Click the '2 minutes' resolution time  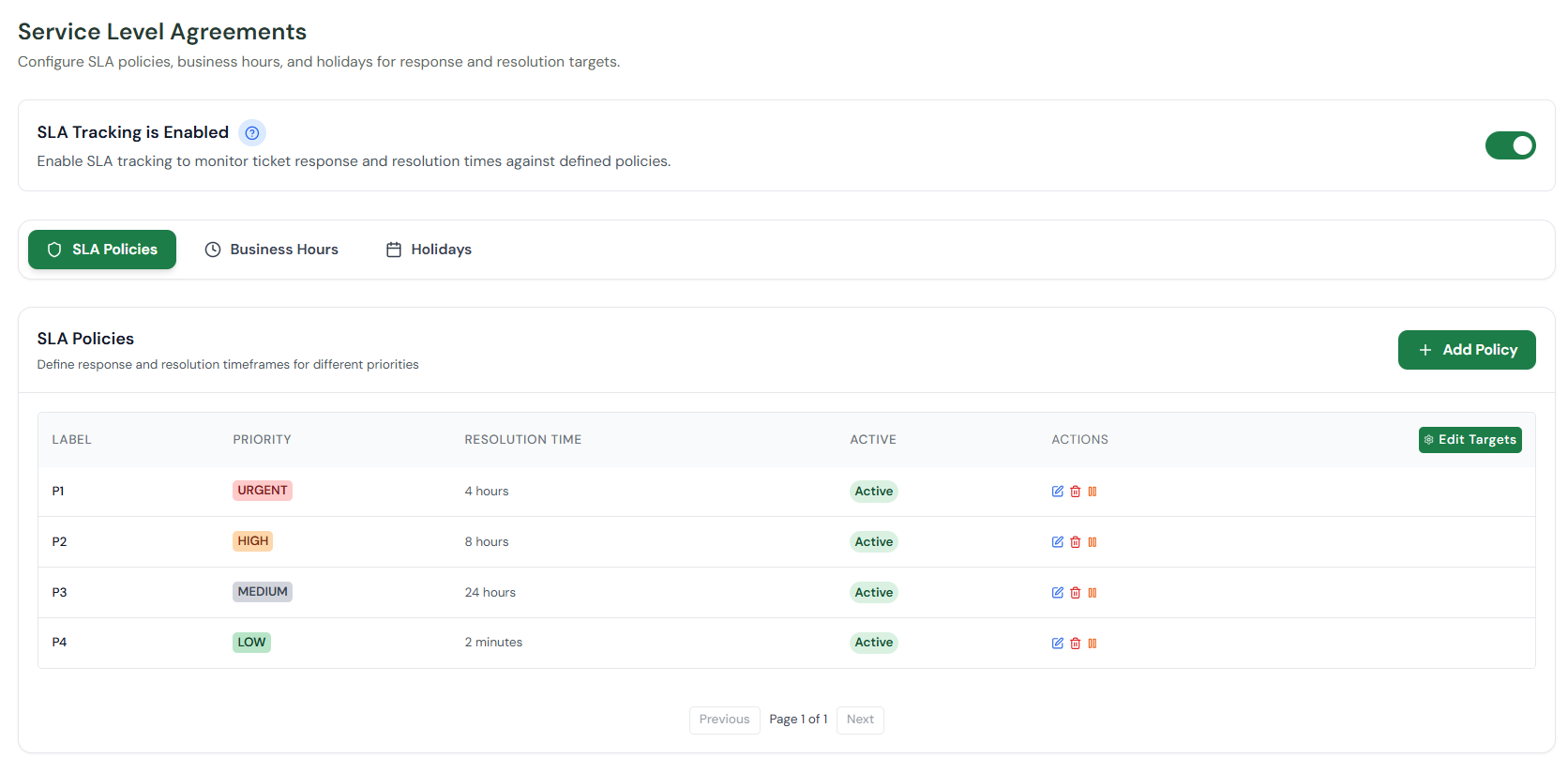[493, 643]
